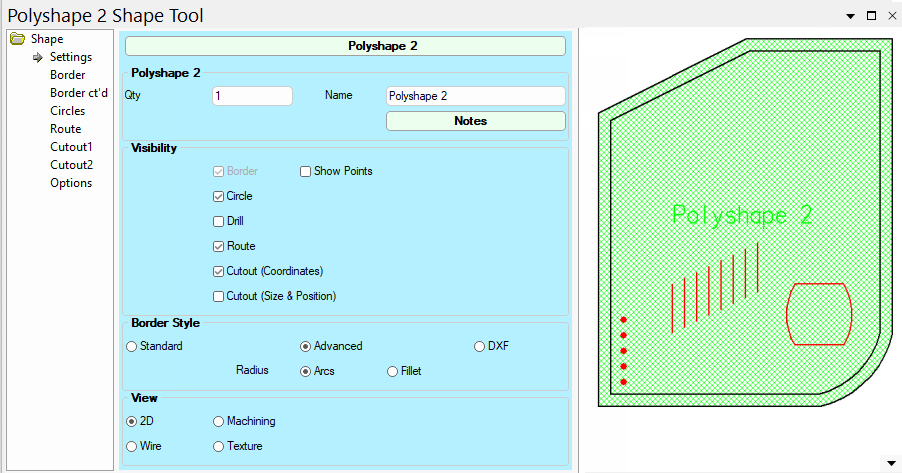This screenshot has width=902, height=473.
Task: Close the Polyshape 2 Shape Tool panel
Action: 891,16
